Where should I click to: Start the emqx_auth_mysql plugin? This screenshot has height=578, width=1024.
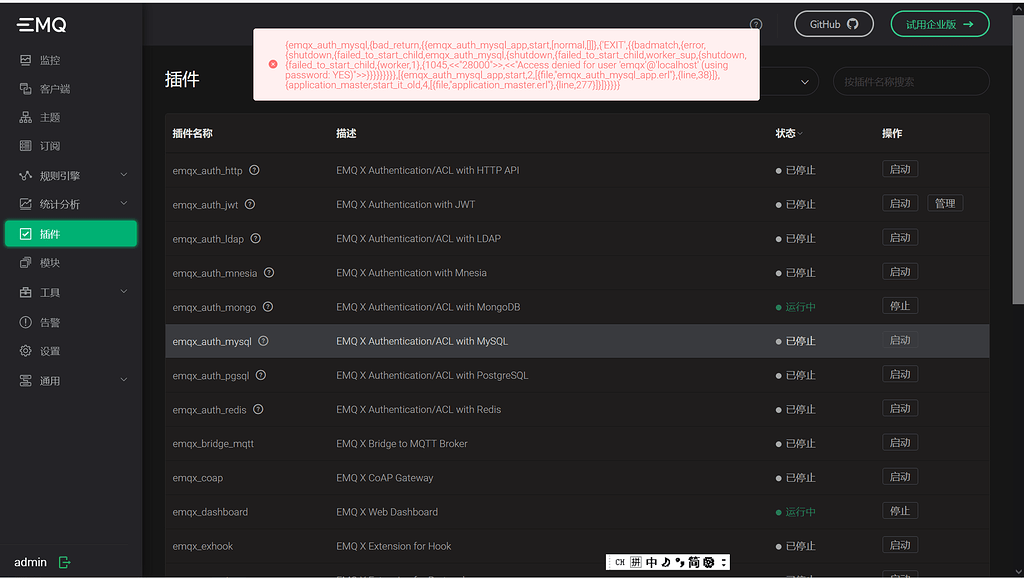pos(899,340)
